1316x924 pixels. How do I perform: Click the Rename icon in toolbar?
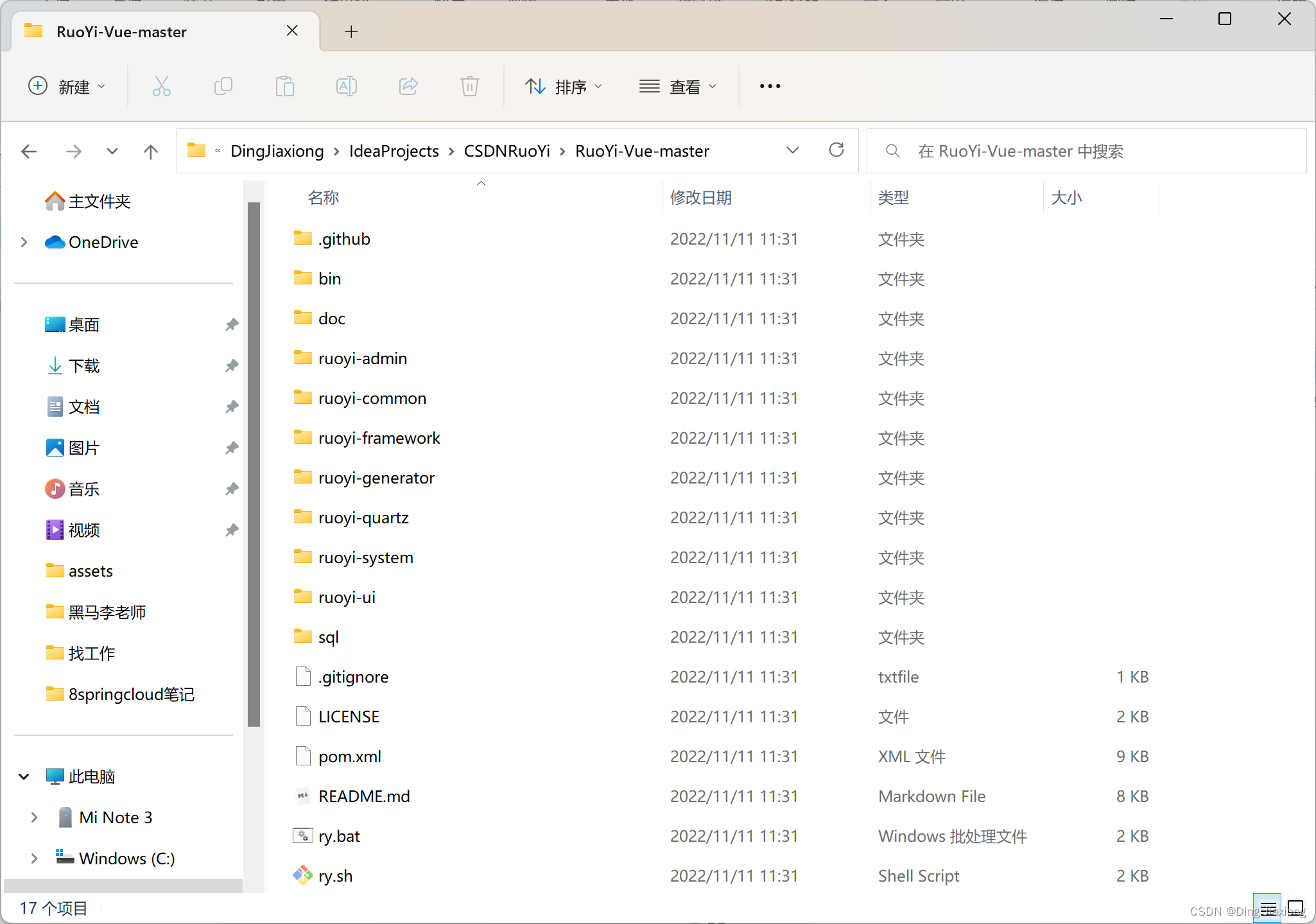(346, 86)
